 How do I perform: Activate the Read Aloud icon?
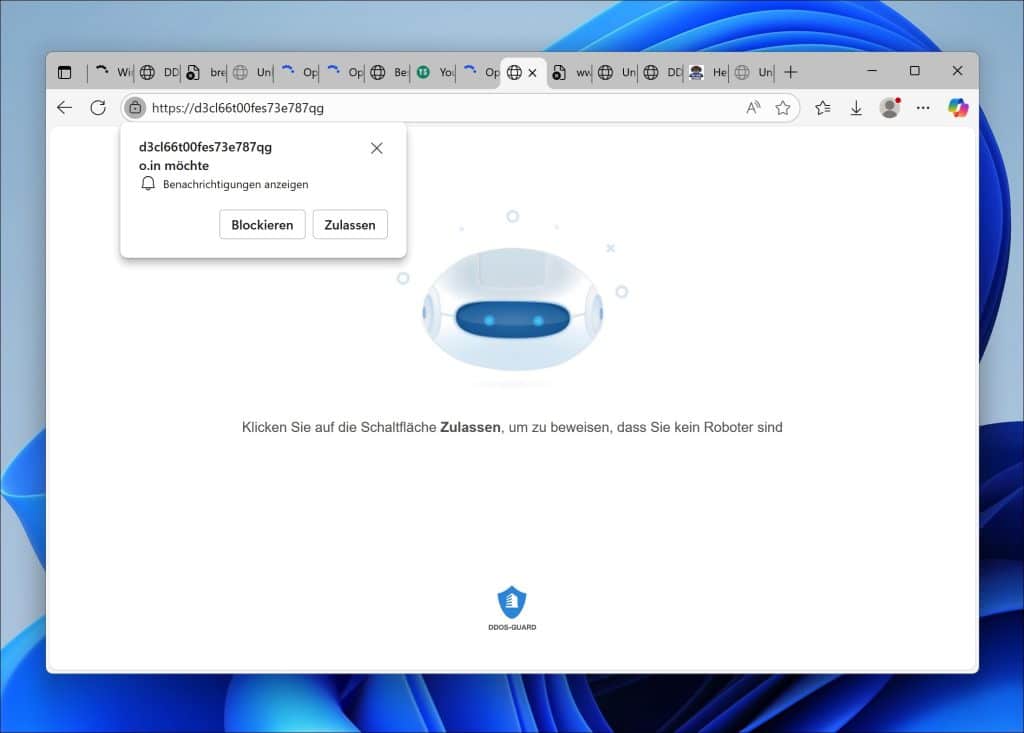click(753, 108)
